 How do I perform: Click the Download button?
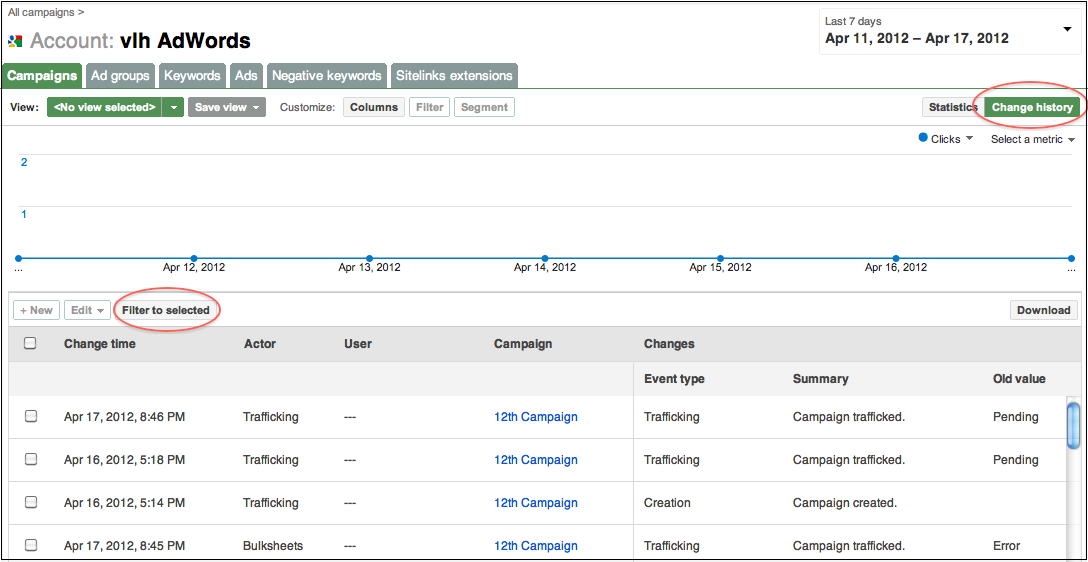click(1044, 310)
